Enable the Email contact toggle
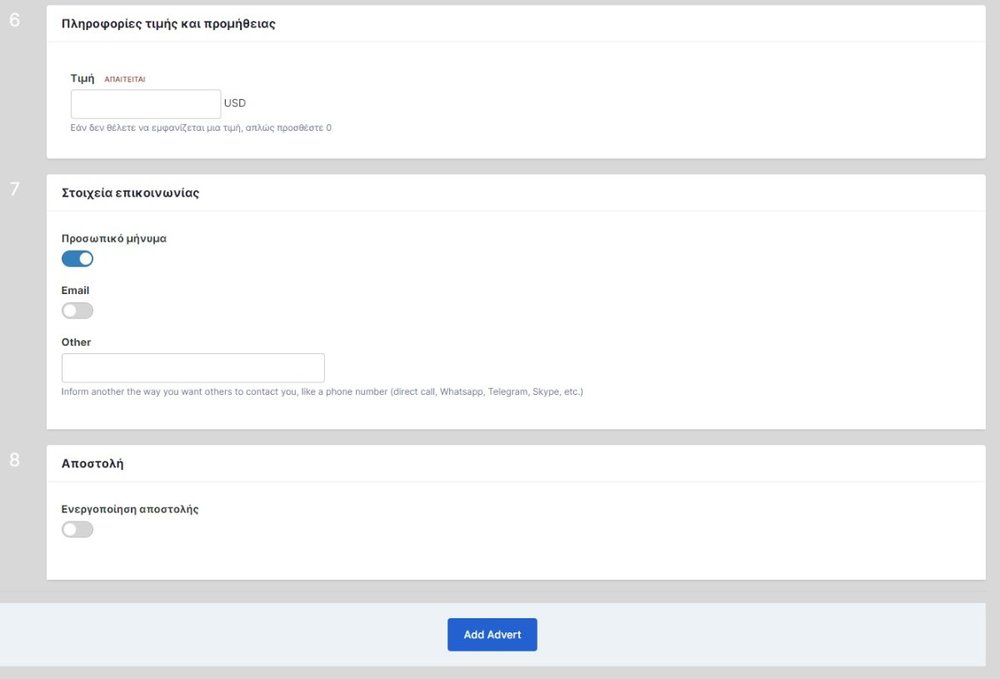 tap(77, 311)
